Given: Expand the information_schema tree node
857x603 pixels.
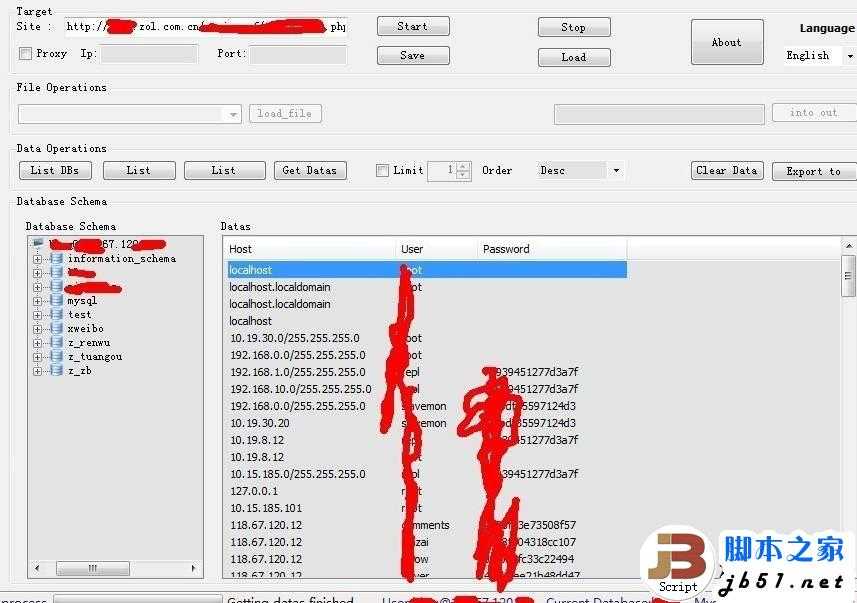Looking at the screenshot, I should (37, 259).
